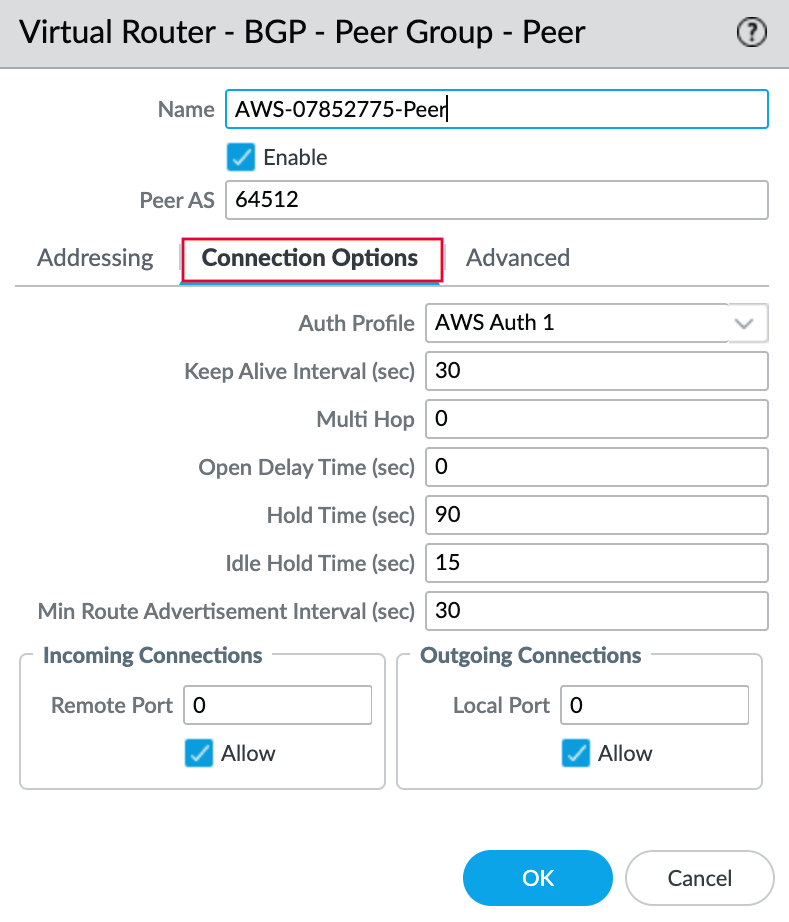Enable the peer with the Enable checkbox
789x922 pixels.
241,157
